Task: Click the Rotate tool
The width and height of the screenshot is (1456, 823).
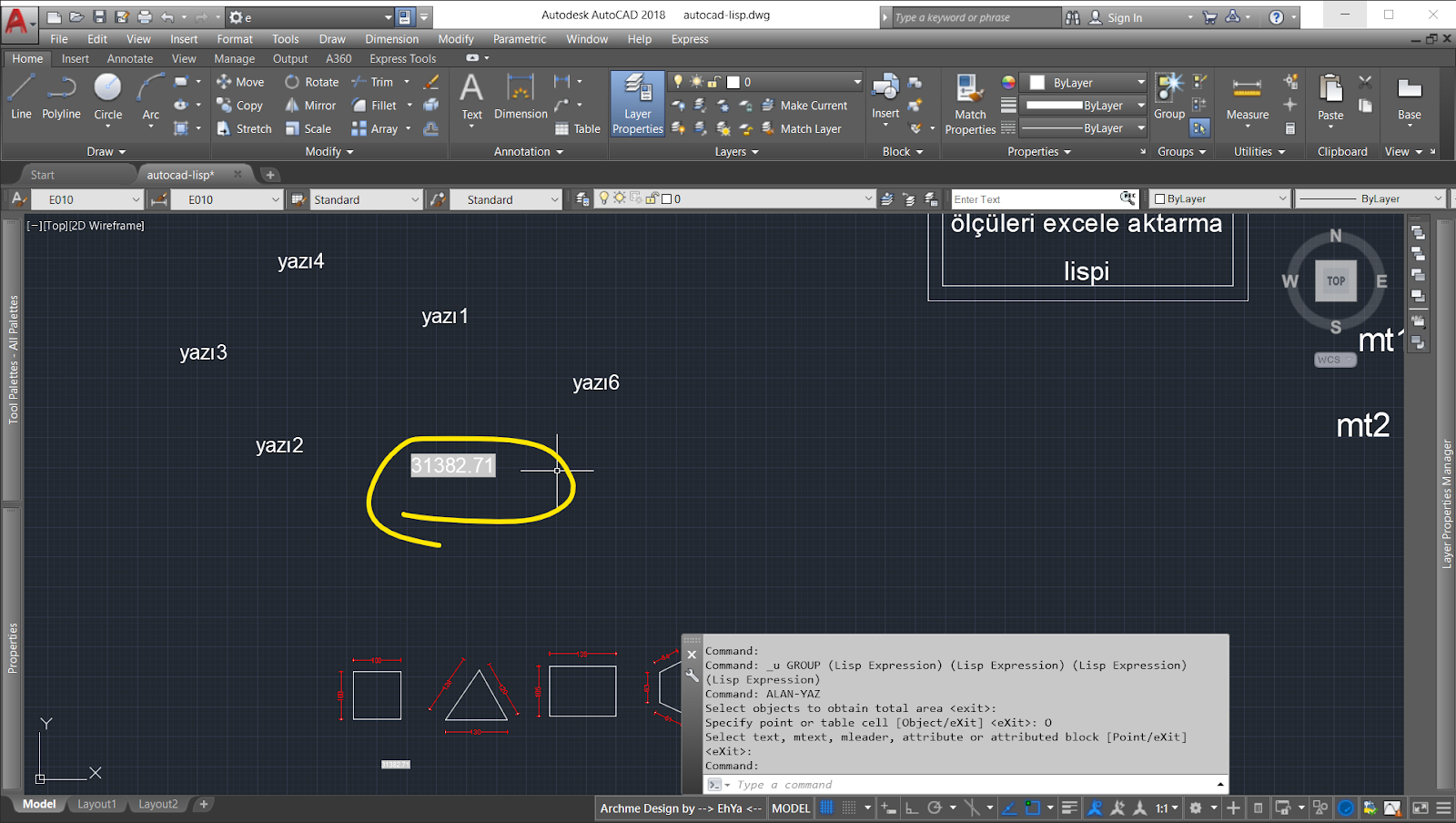Action: (x=311, y=82)
